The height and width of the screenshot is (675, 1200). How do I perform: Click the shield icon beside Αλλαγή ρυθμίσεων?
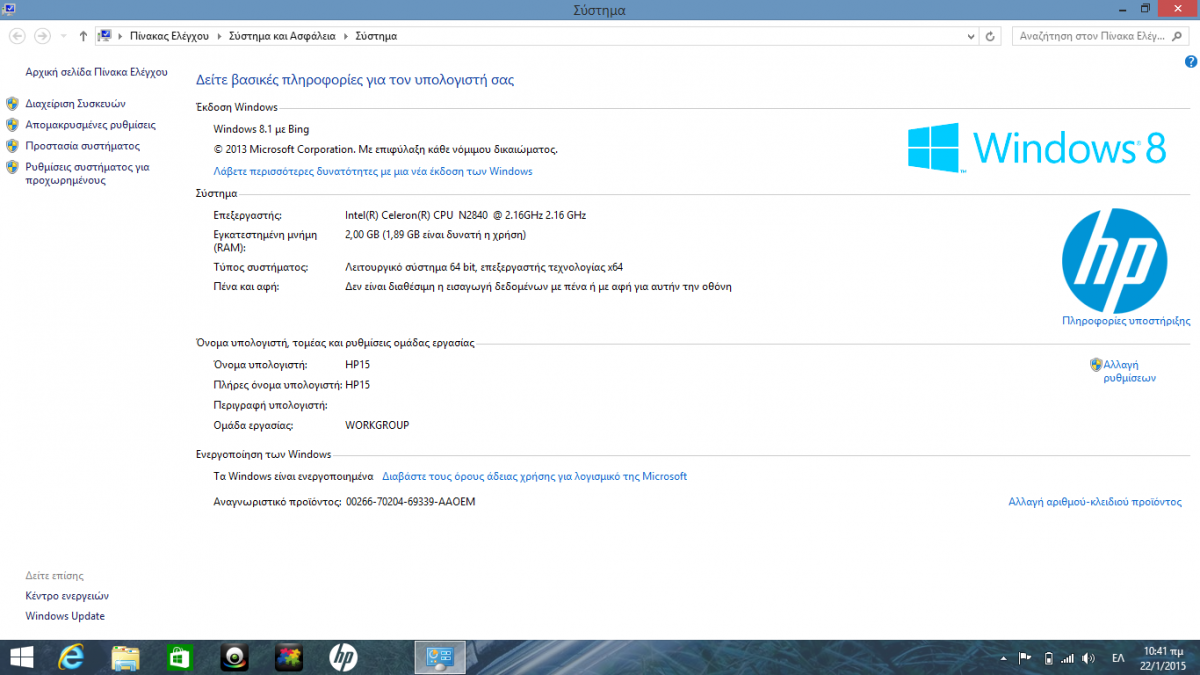[1096, 365]
